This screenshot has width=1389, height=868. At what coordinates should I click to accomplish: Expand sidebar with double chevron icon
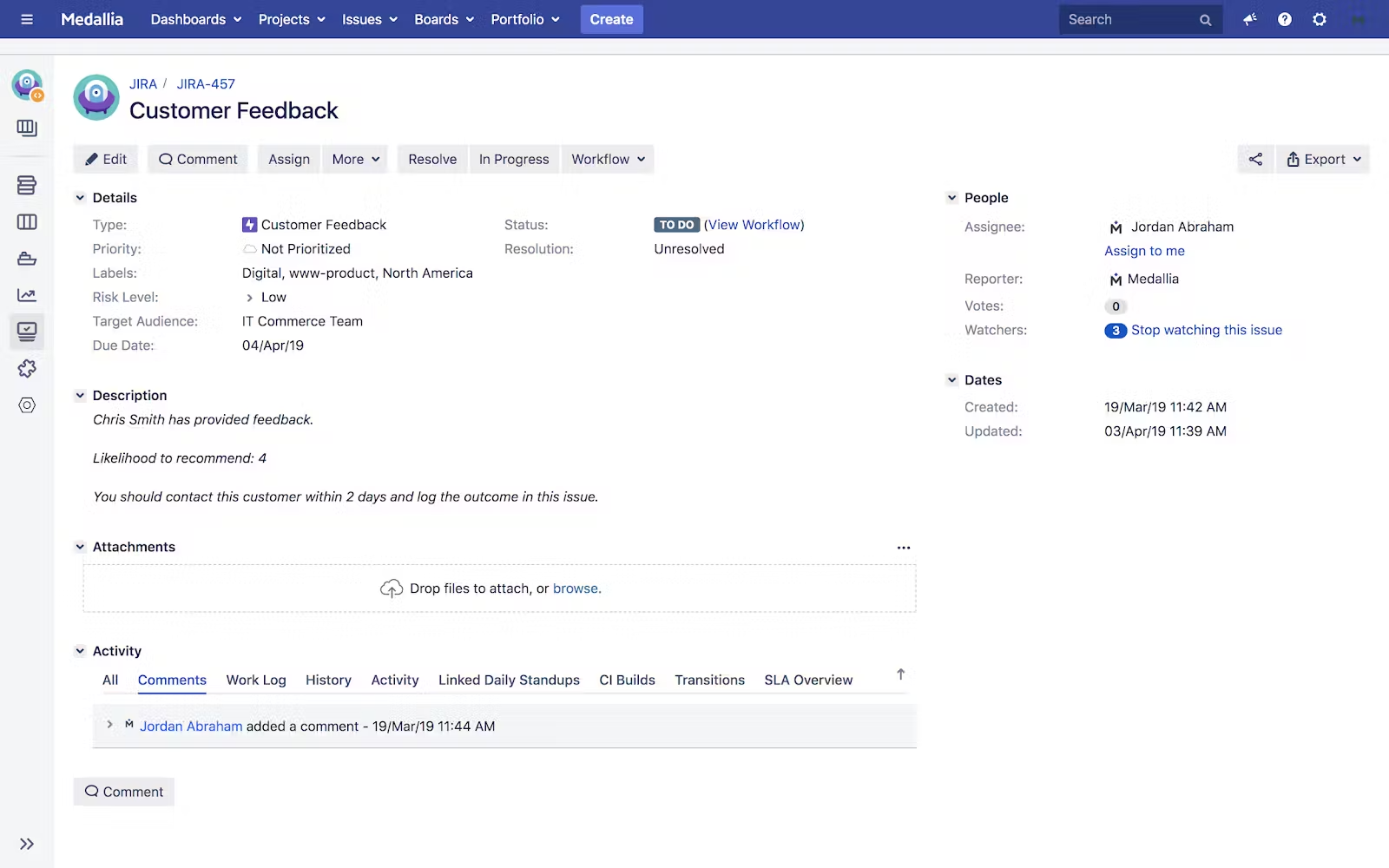(x=27, y=844)
